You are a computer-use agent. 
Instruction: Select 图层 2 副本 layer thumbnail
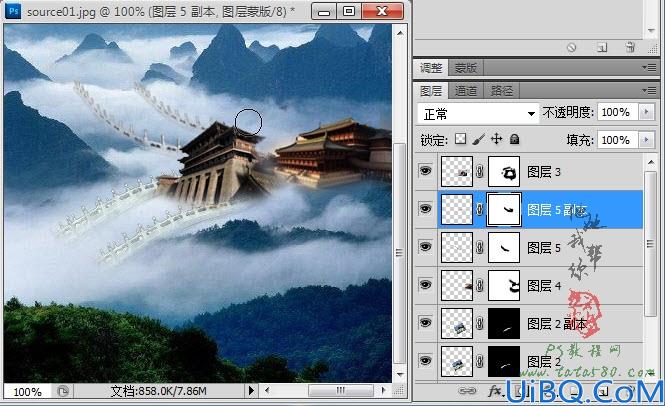click(457, 323)
